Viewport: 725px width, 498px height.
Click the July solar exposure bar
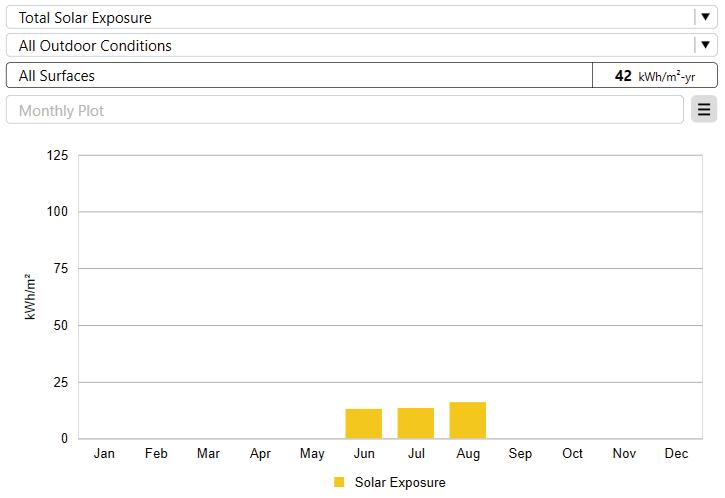tap(416, 423)
